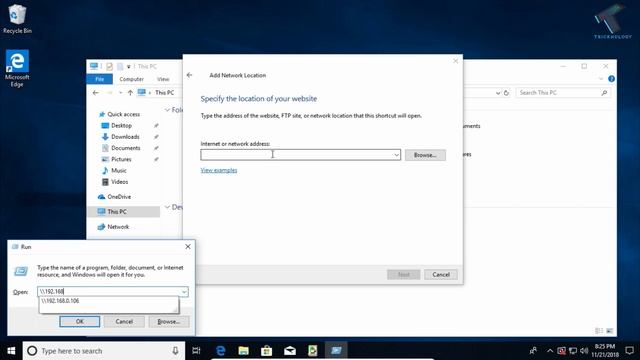Select Videos in navigation pane
Image resolution: width=640 pixels, height=360 pixels.
tap(119, 182)
